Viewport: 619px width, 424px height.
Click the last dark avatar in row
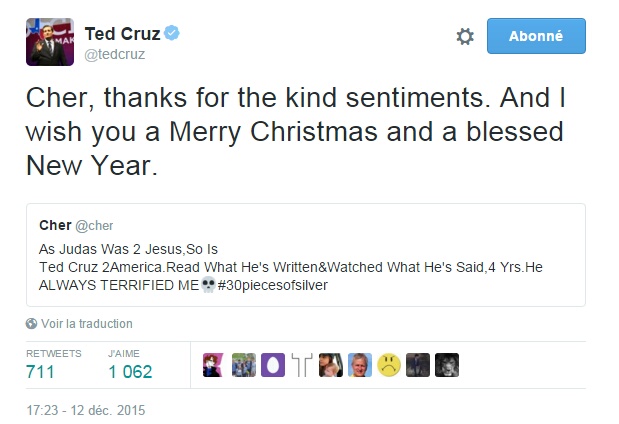[x=448, y=365]
